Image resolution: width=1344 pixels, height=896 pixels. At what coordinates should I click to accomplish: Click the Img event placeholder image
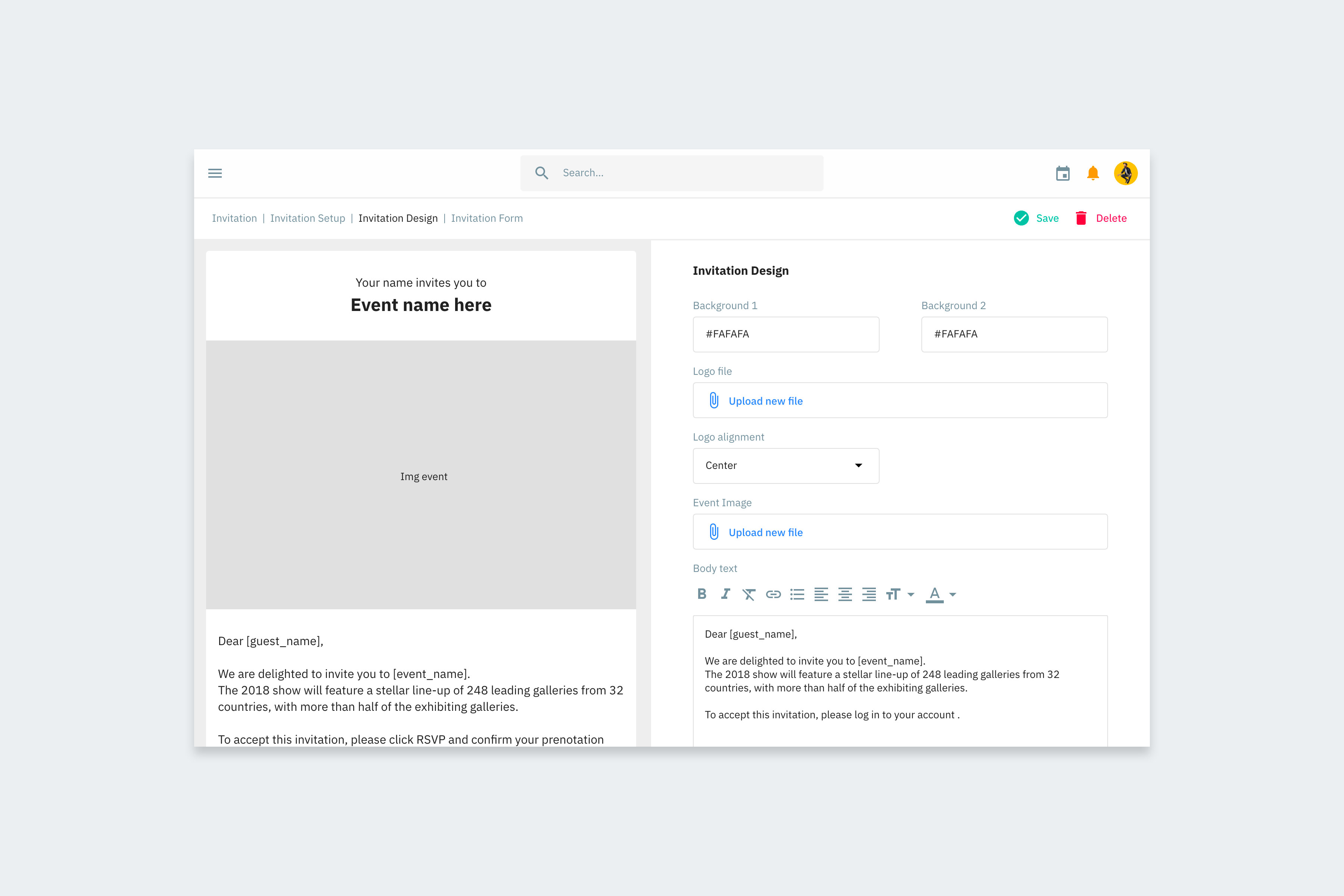421,475
